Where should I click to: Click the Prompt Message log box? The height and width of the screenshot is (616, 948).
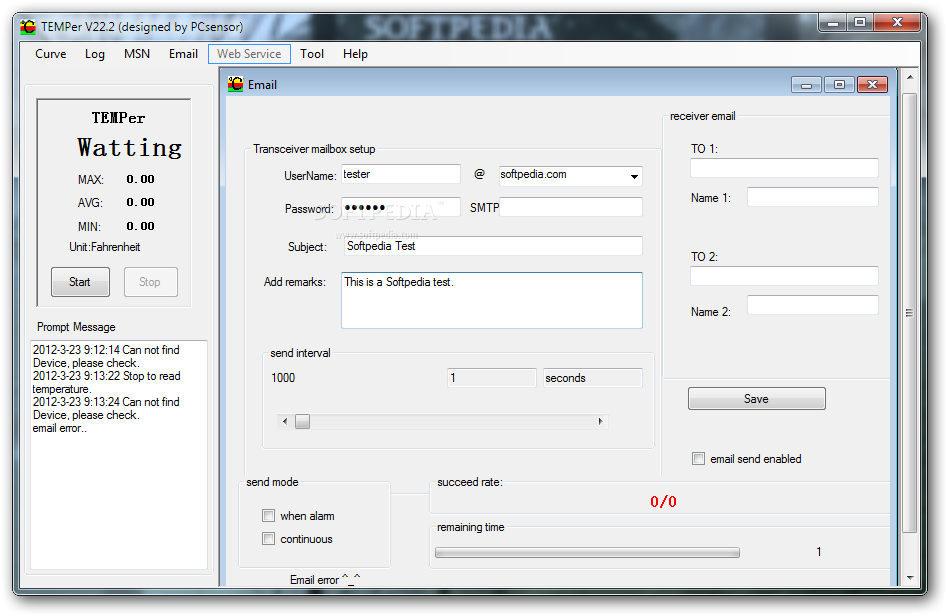coord(119,455)
